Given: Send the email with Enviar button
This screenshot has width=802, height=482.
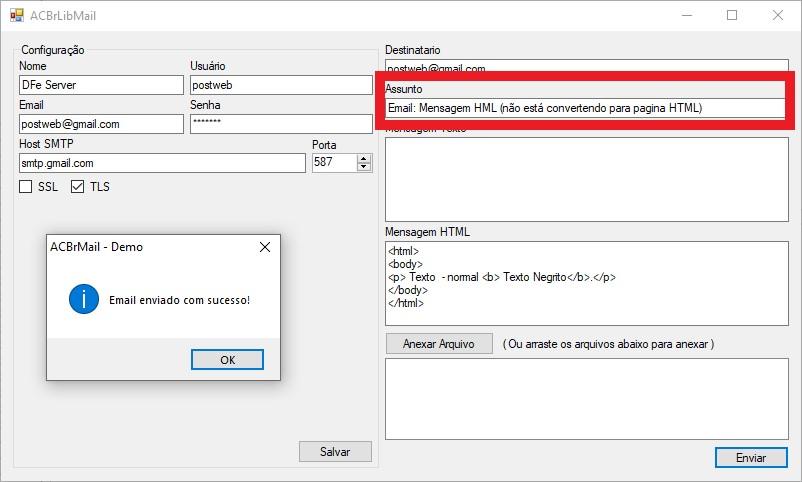Looking at the screenshot, I should click(x=751, y=458).
